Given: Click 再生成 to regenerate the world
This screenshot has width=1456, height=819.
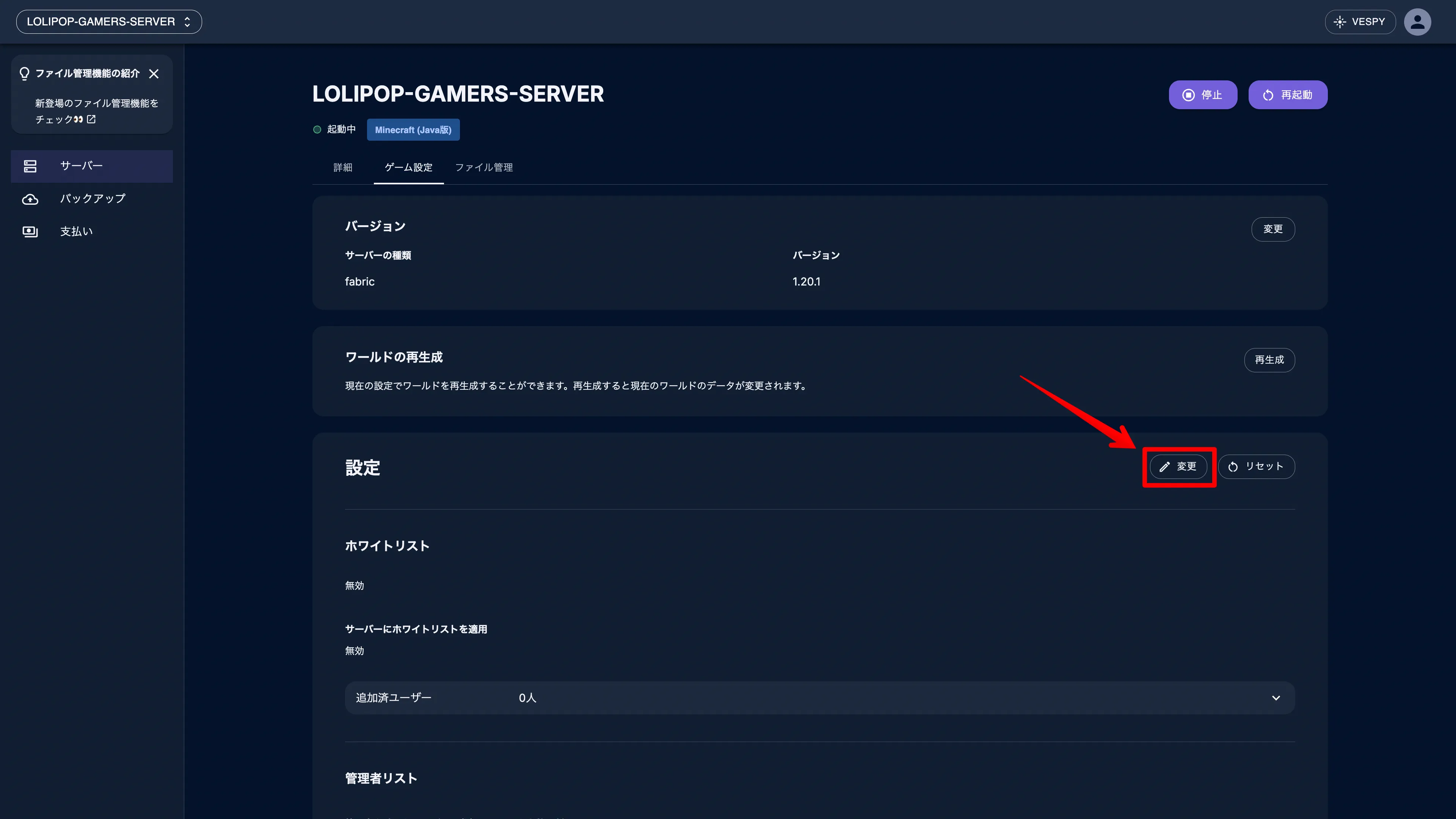Looking at the screenshot, I should pyautogui.click(x=1269, y=360).
